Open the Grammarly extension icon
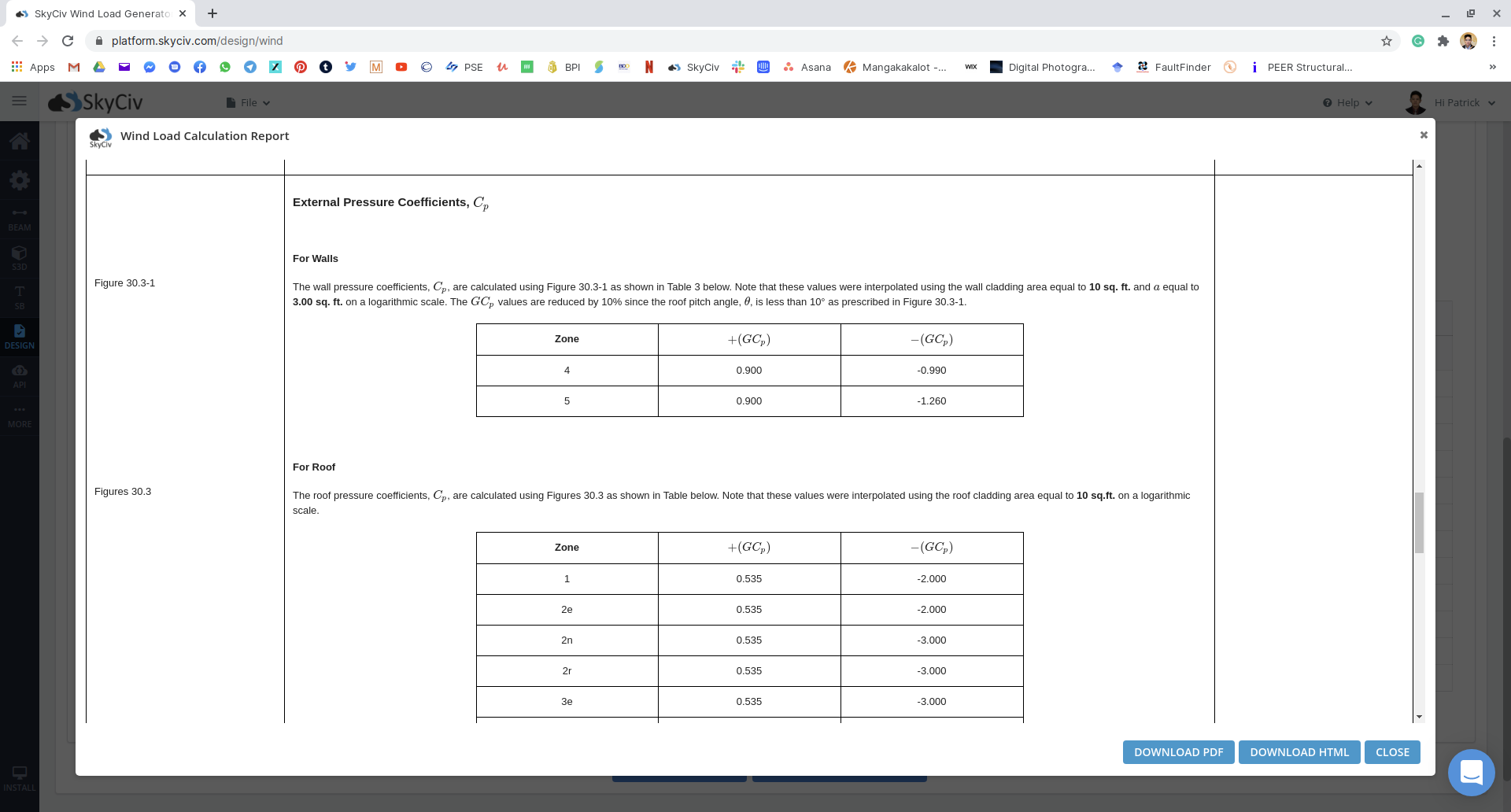The width and height of the screenshot is (1511, 812). click(1418, 40)
